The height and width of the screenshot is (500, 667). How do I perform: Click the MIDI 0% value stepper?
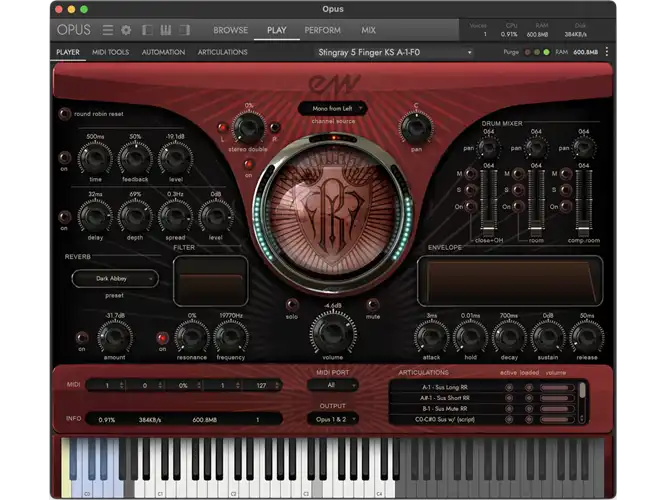click(x=199, y=385)
